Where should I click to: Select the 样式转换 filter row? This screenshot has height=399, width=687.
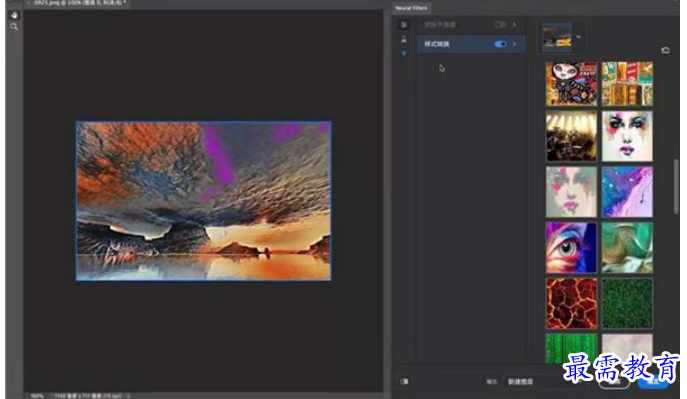pyautogui.click(x=471, y=44)
